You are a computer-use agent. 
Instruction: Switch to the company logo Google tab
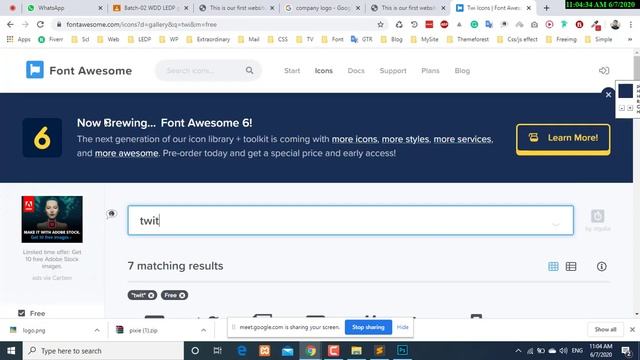322,8
